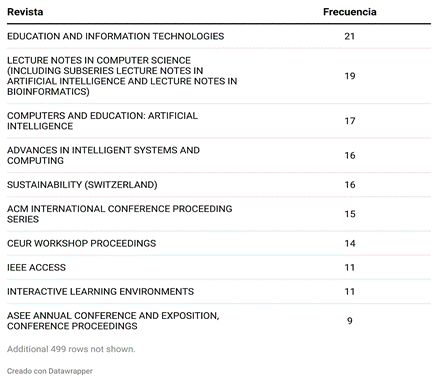Click the Interactive Learning Environments entry

[100, 292]
